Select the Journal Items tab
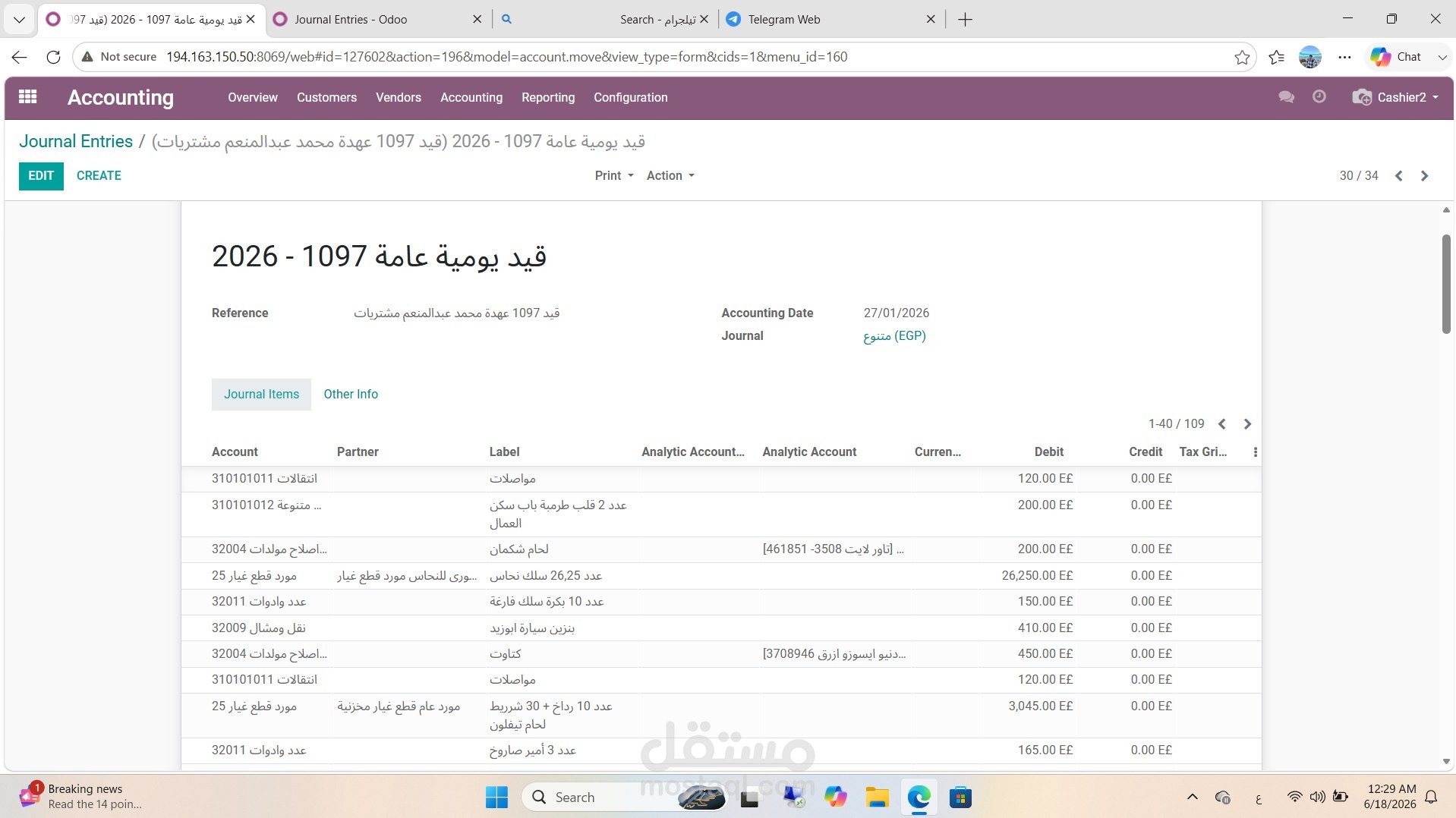The image size is (1456, 818). pyautogui.click(x=261, y=395)
